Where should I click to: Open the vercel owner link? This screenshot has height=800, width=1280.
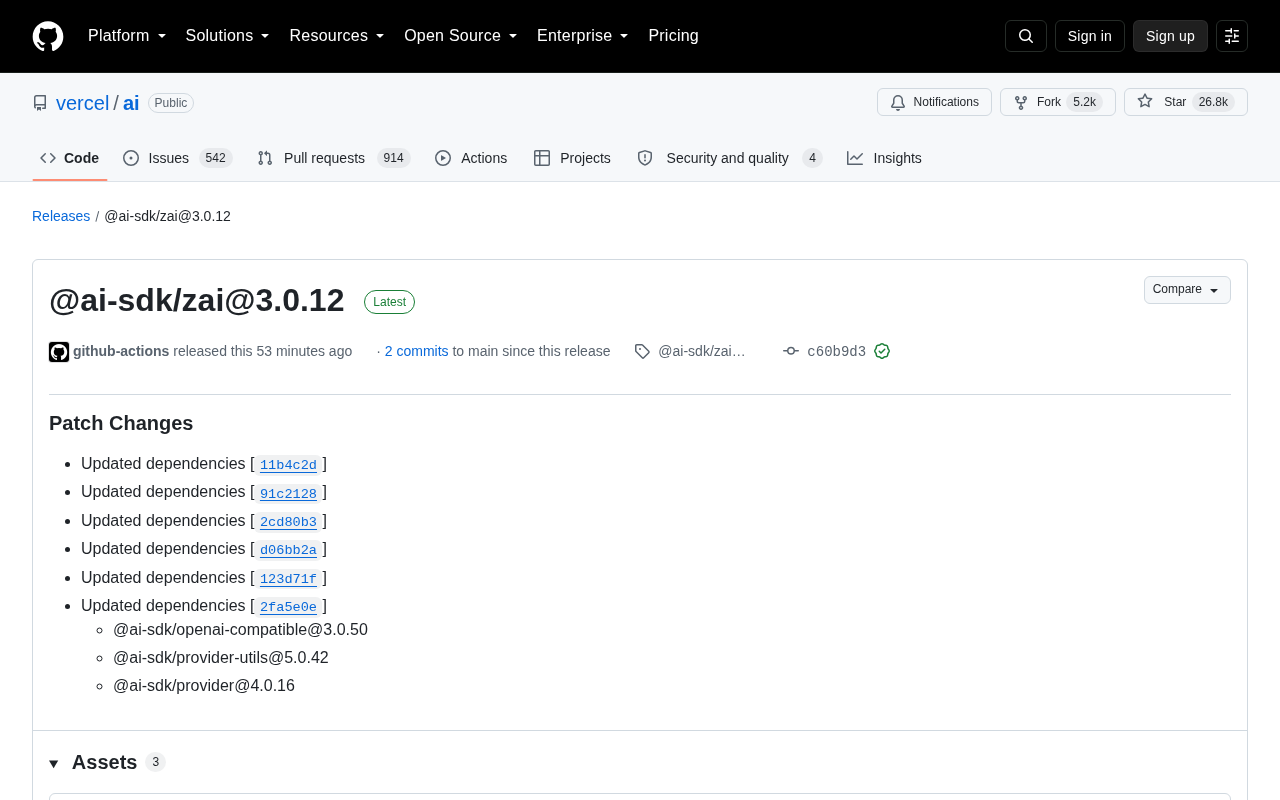pyautogui.click(x=83, y=103)
